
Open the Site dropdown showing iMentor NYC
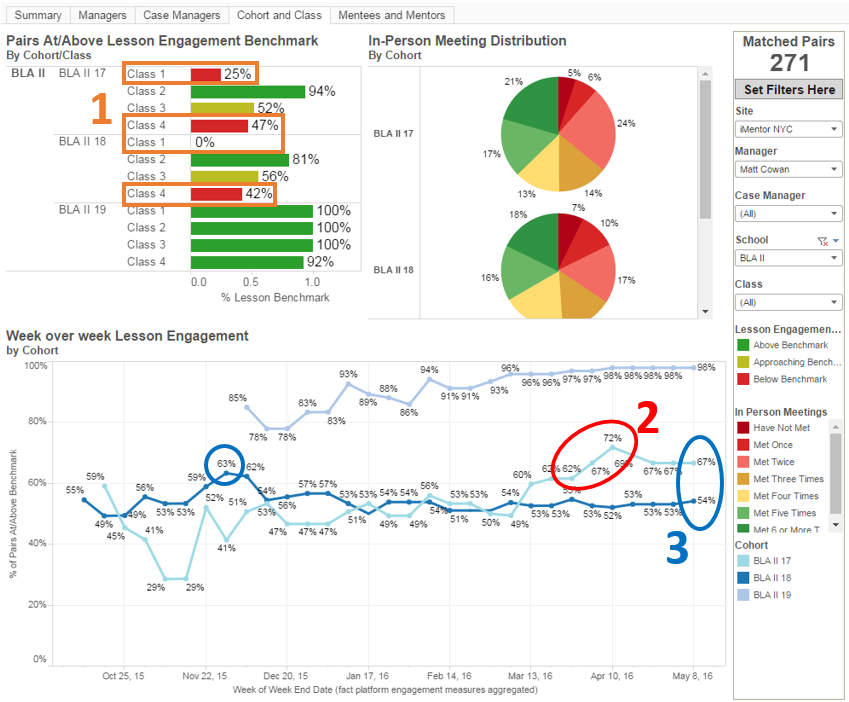788,129
